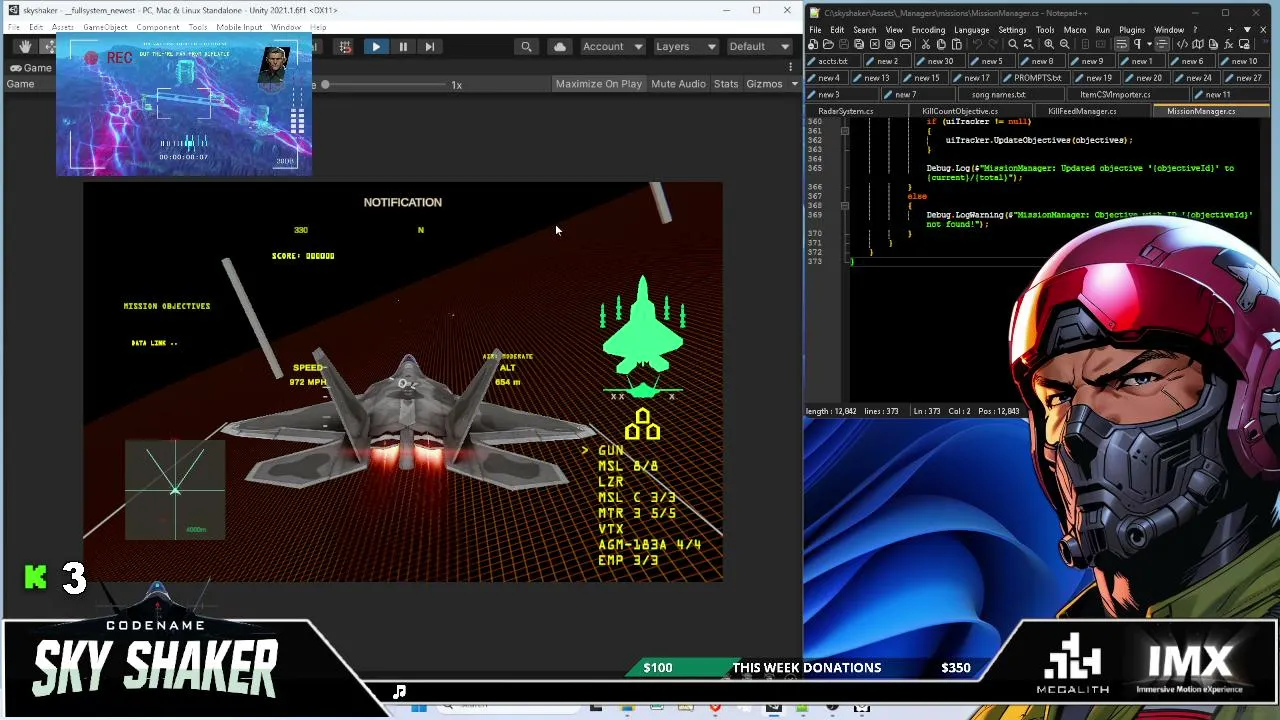Open Unity Component menu
1280x720 pixels.
157,27
